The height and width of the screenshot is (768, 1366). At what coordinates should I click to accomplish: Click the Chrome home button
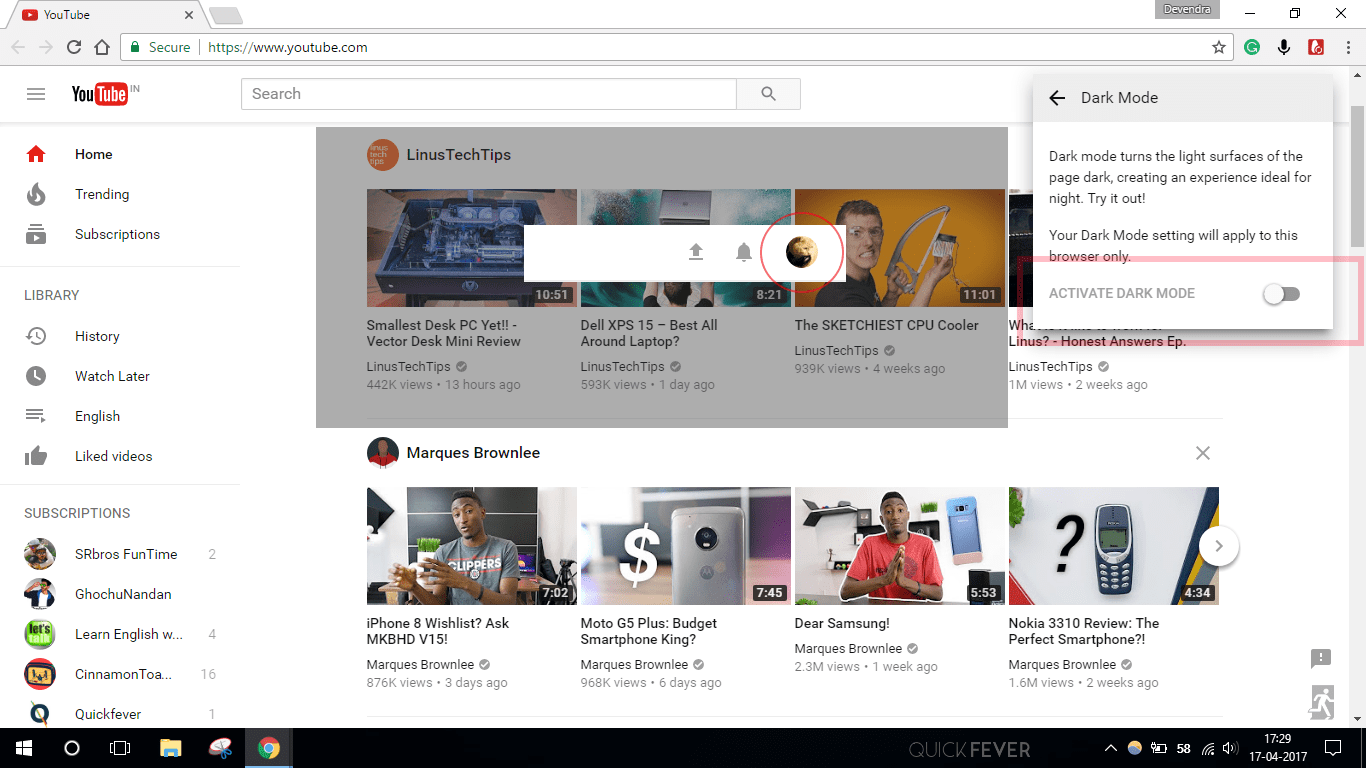click(101, 47)
